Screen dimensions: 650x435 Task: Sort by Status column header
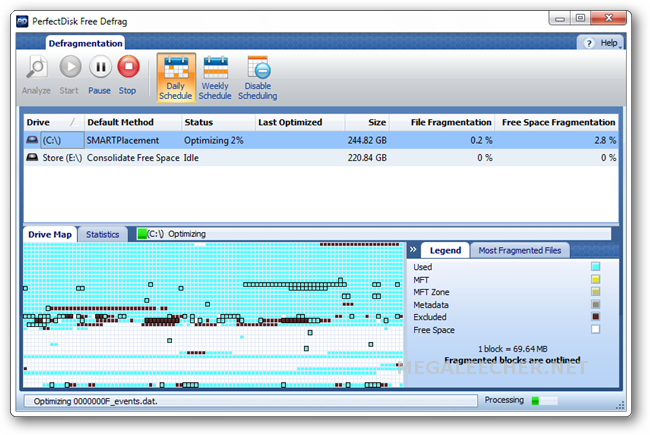coord(218,122)
